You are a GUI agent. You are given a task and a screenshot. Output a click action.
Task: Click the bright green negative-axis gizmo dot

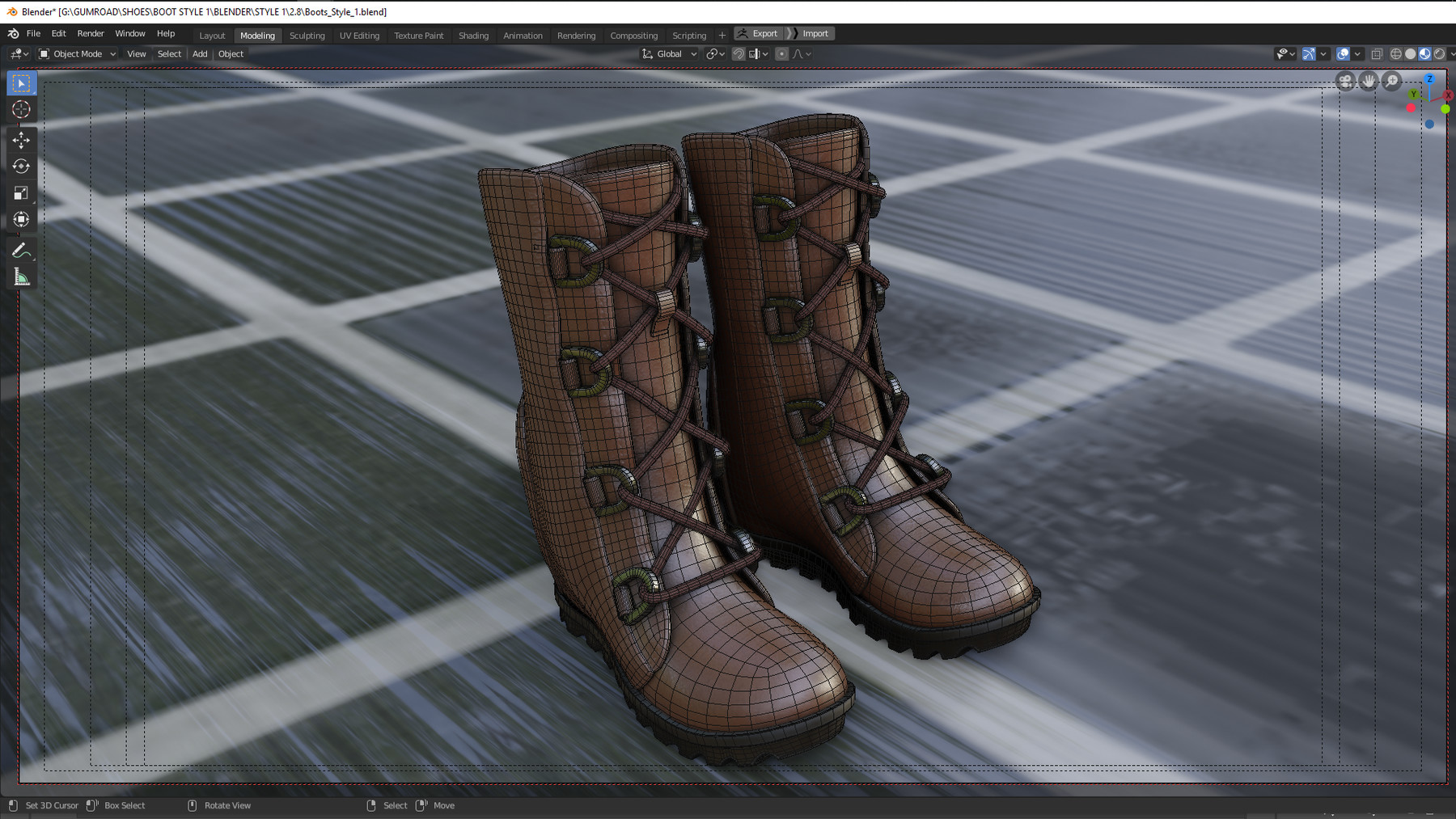tap(1445, 108)
